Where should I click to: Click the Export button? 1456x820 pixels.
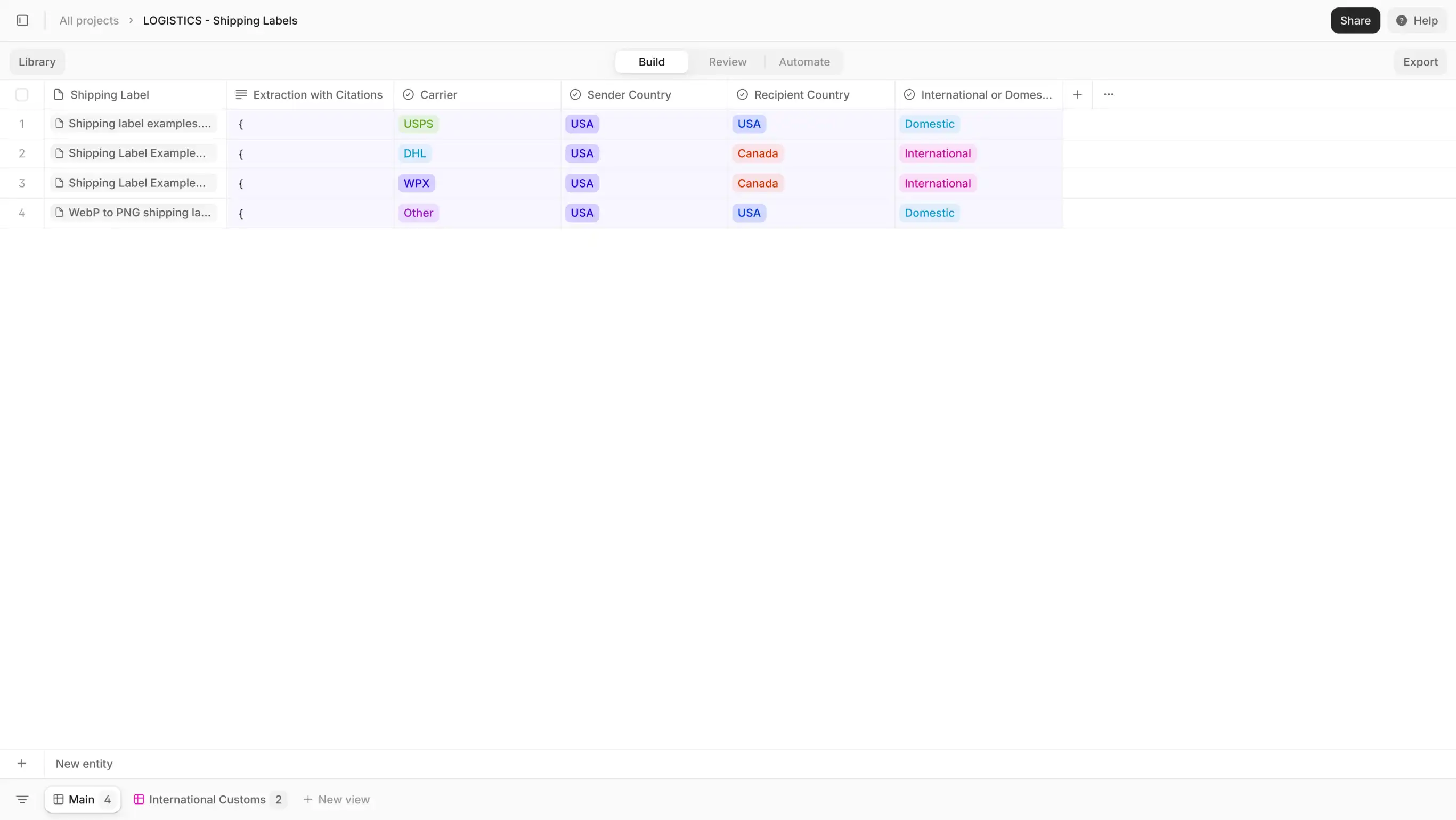1421,61
